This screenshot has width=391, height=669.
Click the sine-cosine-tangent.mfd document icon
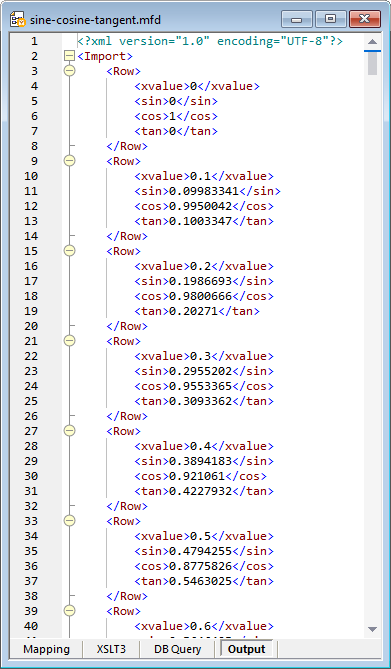click(x=18, y=19)
